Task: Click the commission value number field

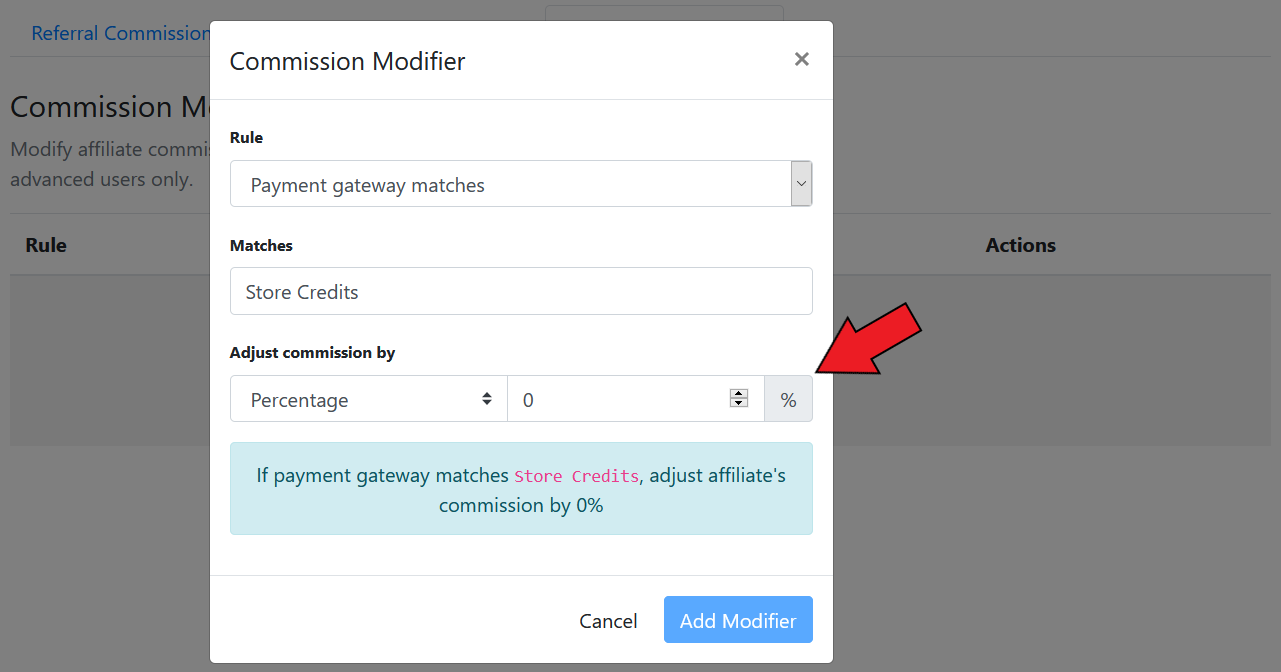Action: click(636, 399)
